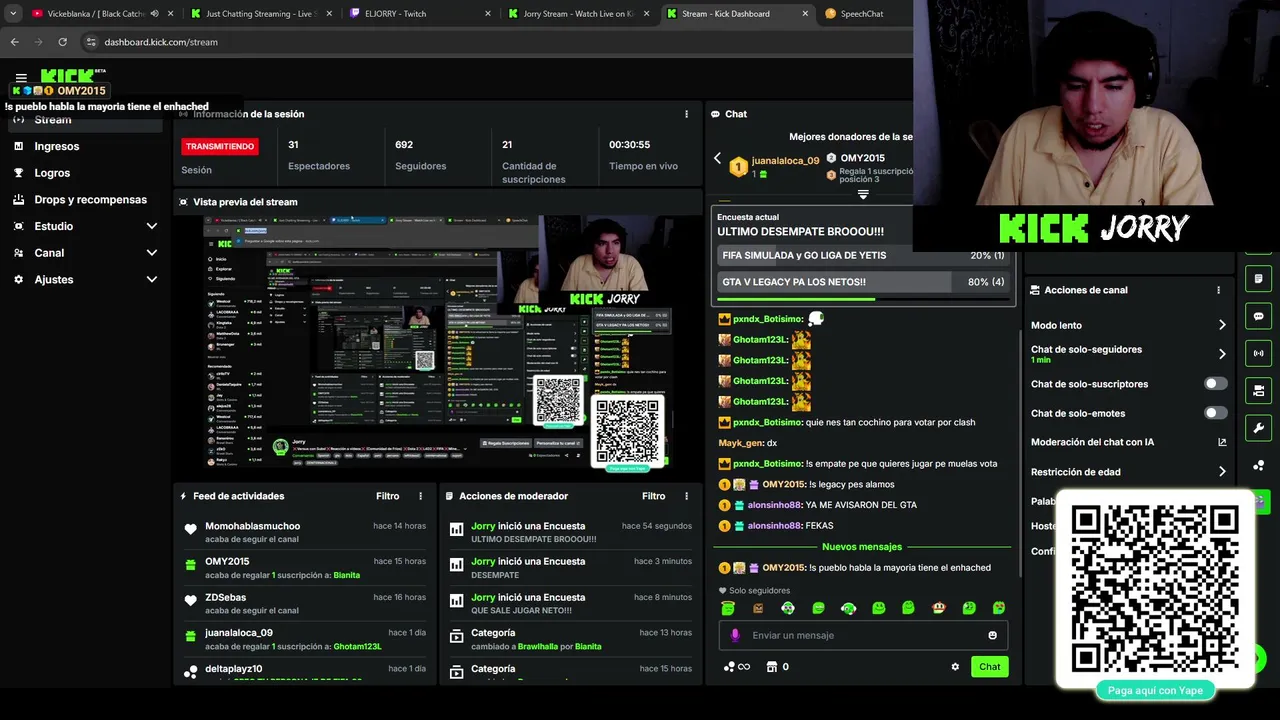Click Ghotam123L link in activity feed
The height and width of the screenshot is (720, 1280).
coord(358,646)
